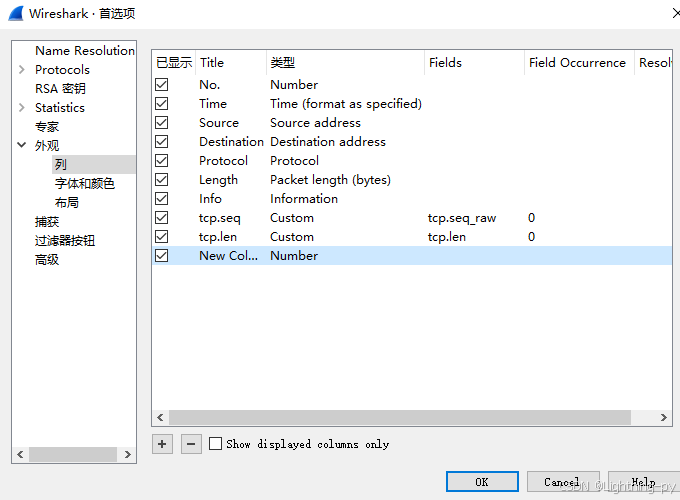Open 字体和颜色 preferences

85,183
